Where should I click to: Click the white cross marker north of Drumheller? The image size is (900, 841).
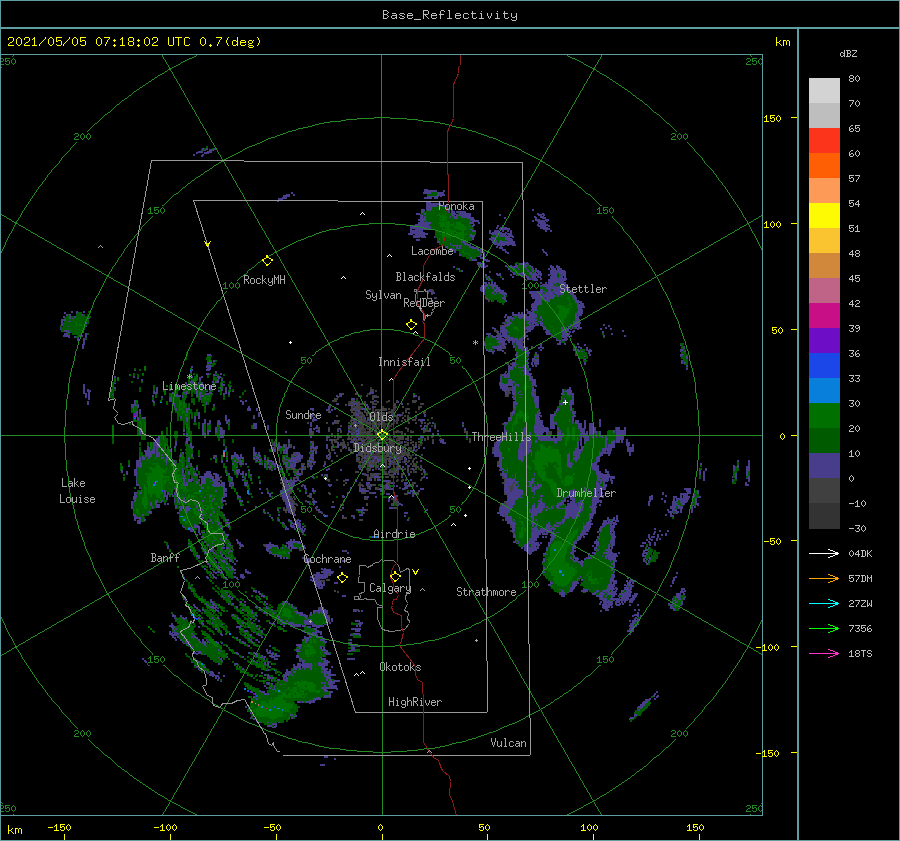pyautogui.click(x=565, y=402)
